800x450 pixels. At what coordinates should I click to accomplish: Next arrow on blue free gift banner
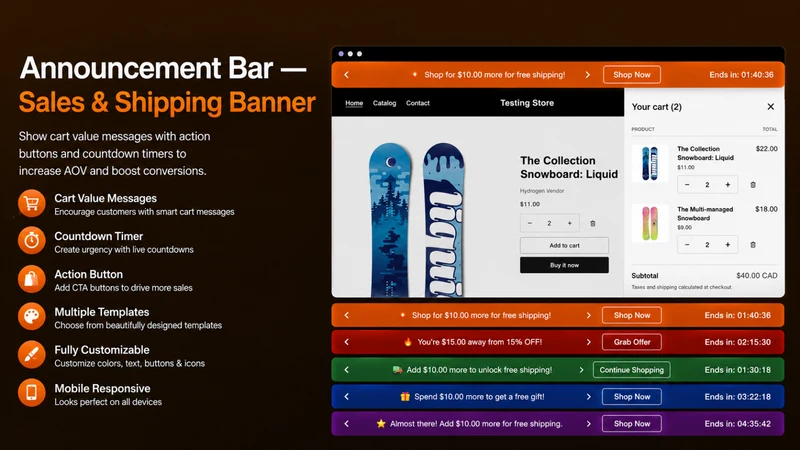pyautogui.click(x=588, y=396)
